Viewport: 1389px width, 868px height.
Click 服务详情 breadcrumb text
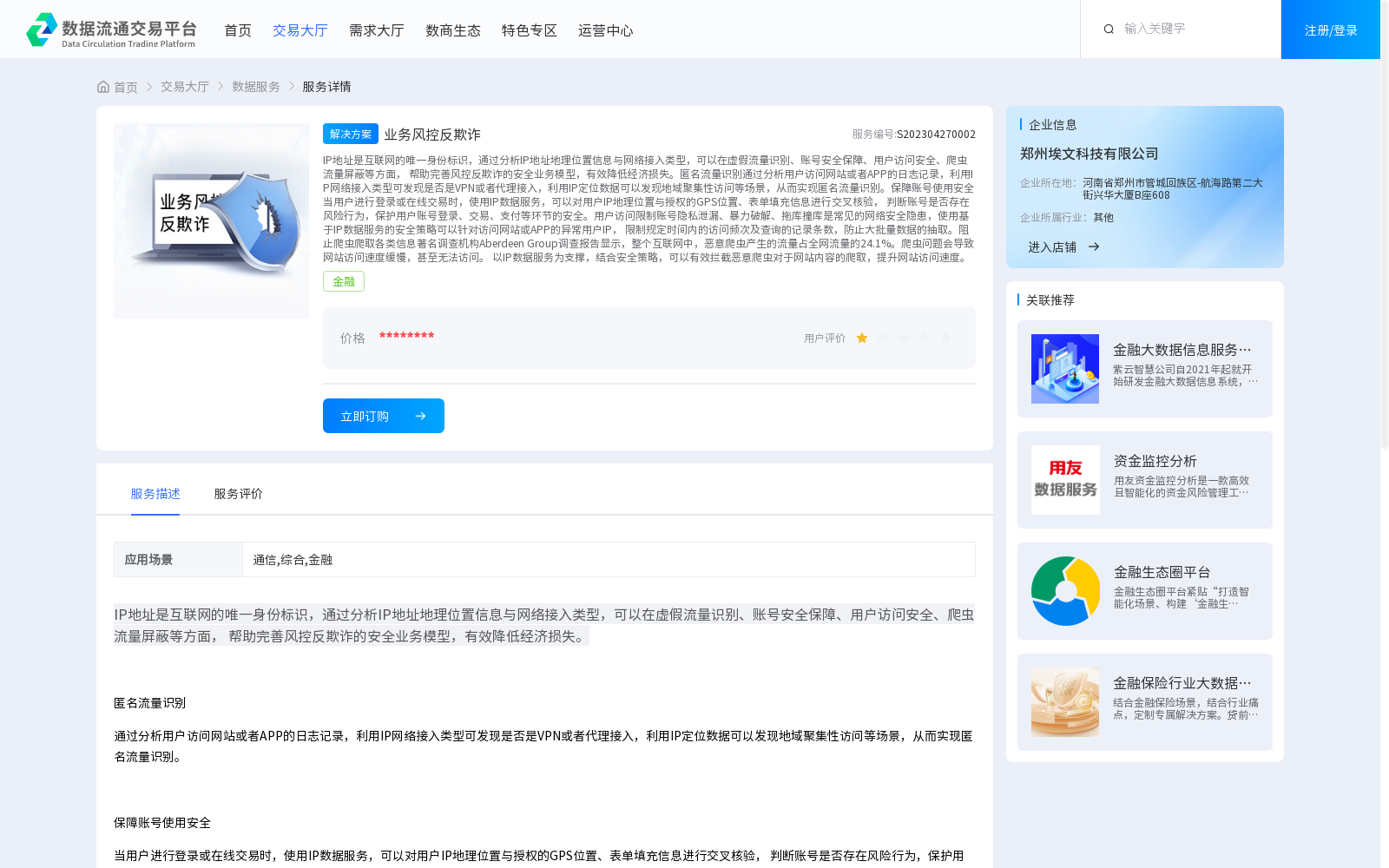(x=326, y=87)
